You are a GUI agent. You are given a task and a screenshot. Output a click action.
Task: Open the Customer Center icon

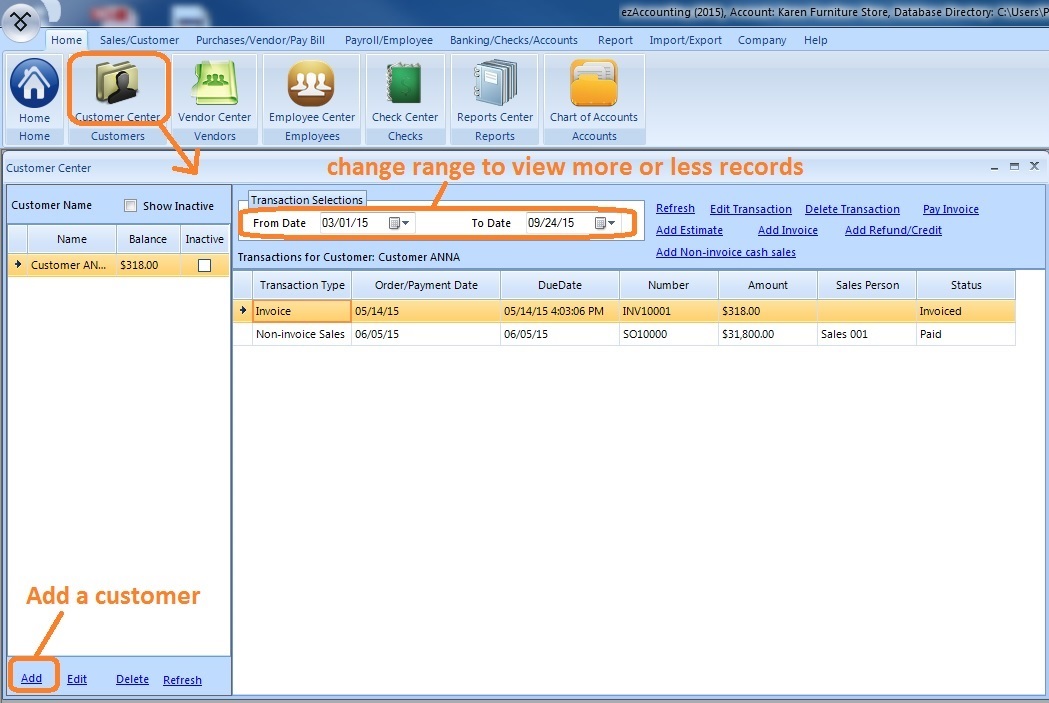coord(117,85)
